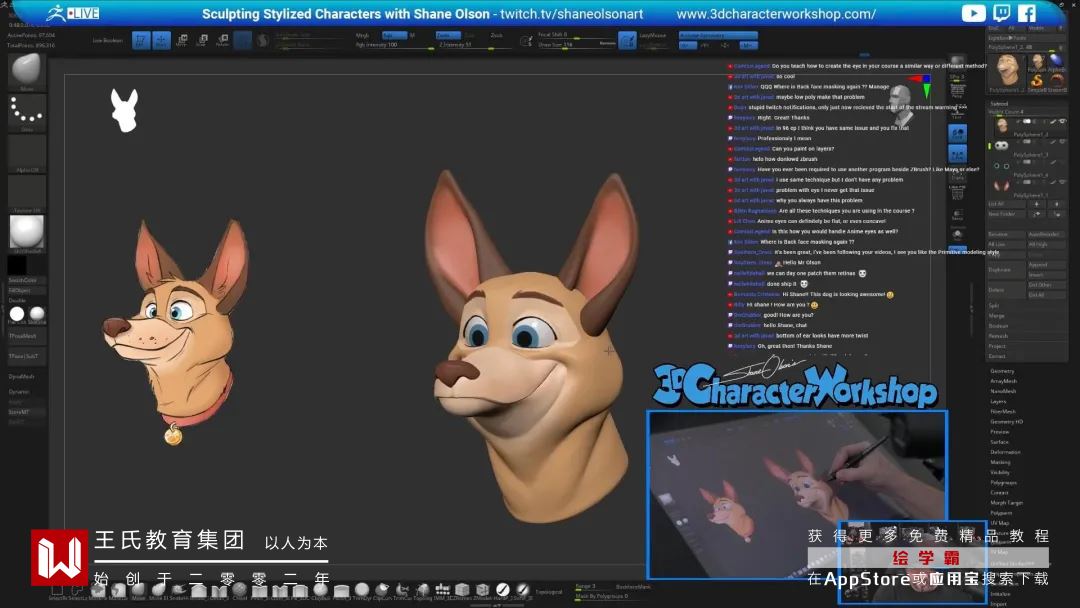The width and height of the screenshot is (1080, 608).
Task: Click the Del Other button
Action: click(x=1046, y=285)
